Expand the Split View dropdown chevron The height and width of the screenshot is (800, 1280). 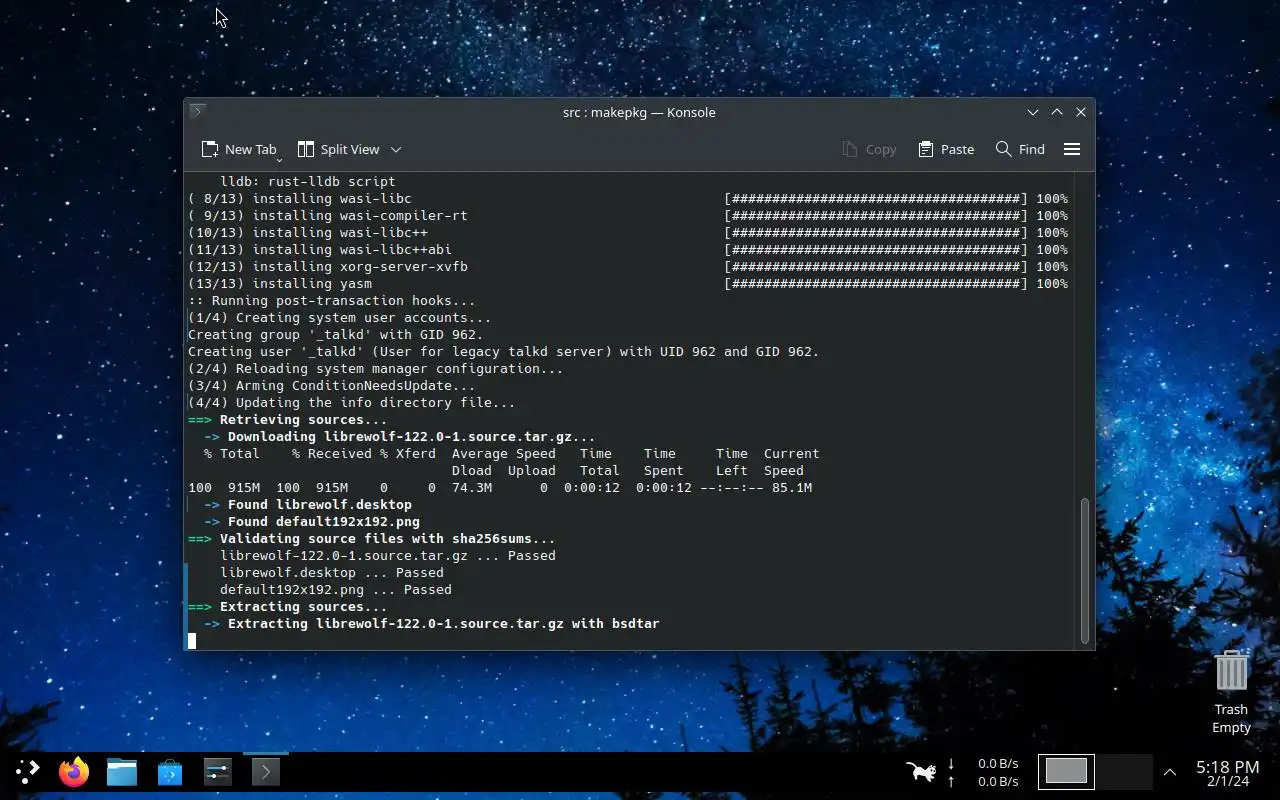[396, 149]
